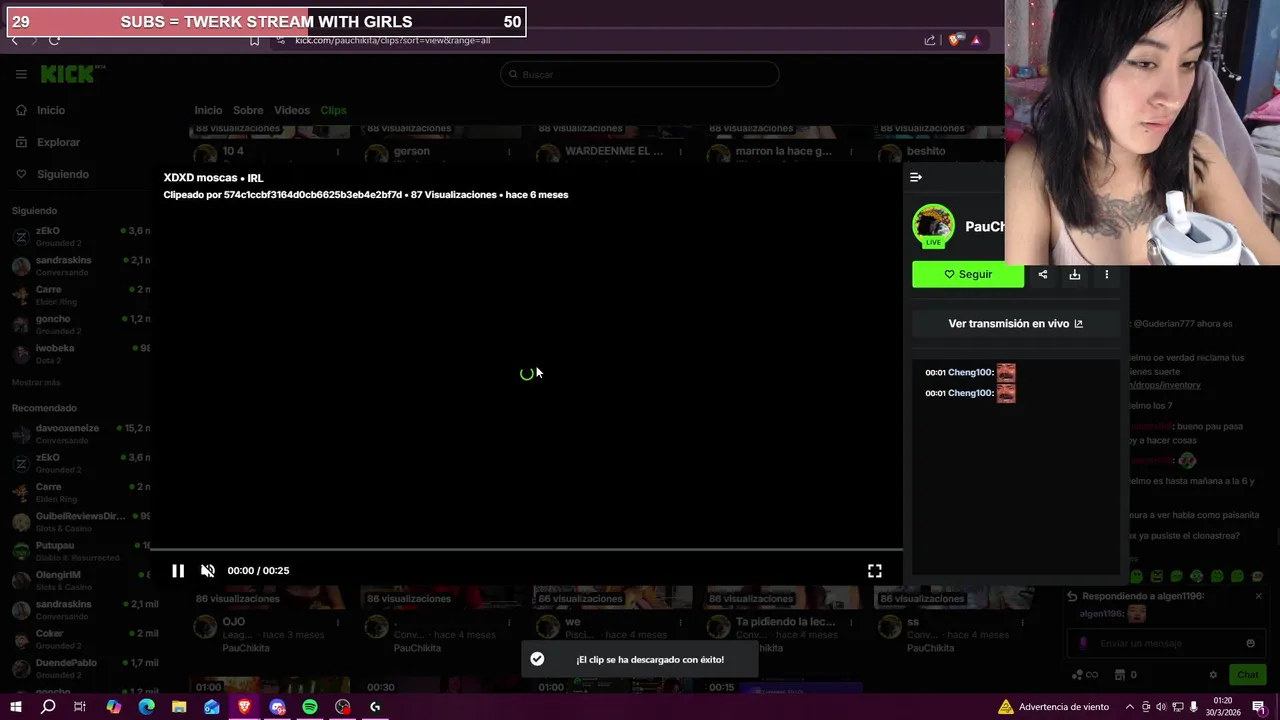Send message with Chat button

point(1247,675)
